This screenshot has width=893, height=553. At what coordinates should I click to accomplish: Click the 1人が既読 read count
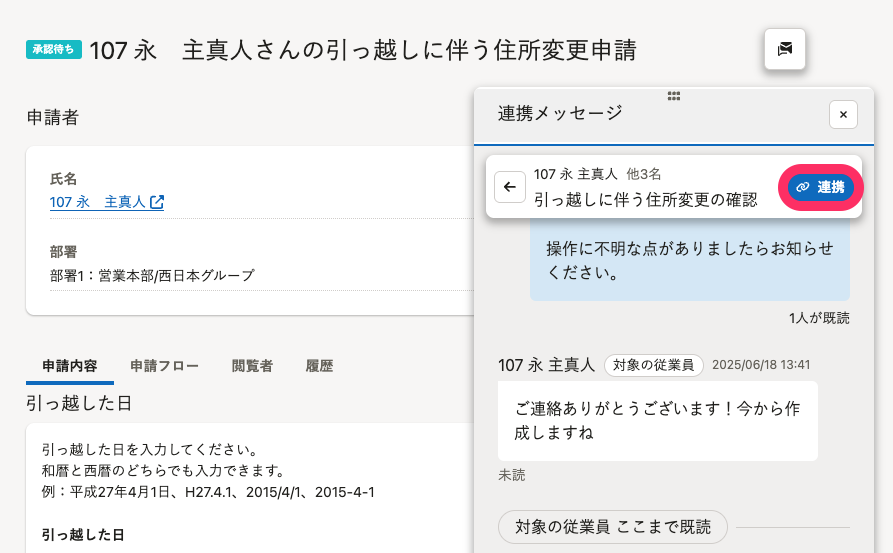pyautogui.click(x=818, y=318)
